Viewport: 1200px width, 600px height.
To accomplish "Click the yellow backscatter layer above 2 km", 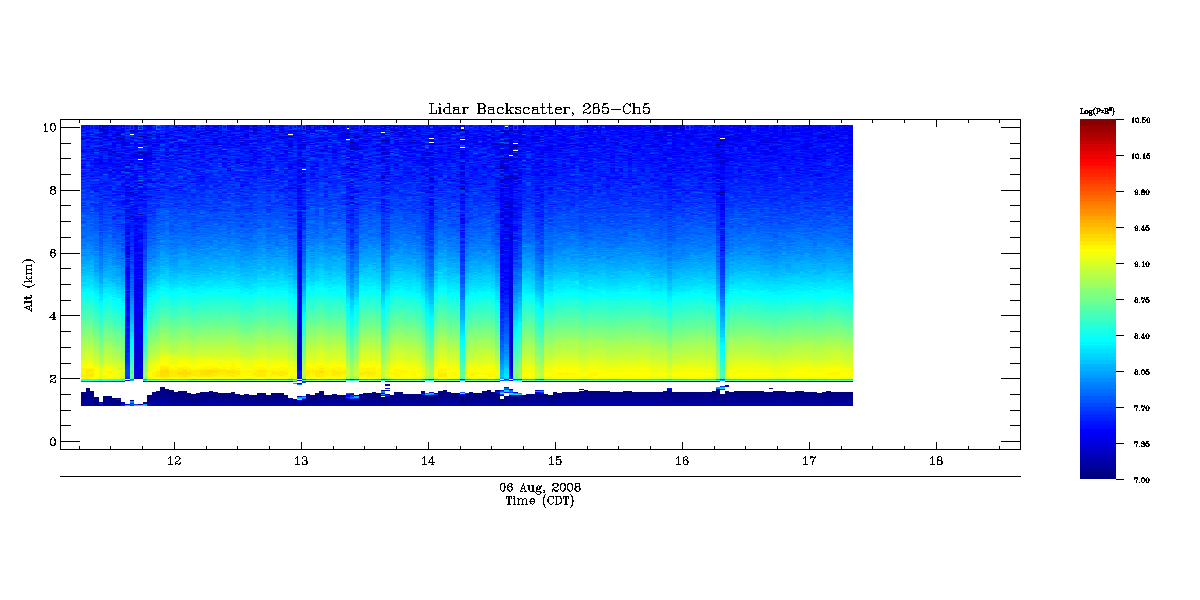I will tap(466, 368).
